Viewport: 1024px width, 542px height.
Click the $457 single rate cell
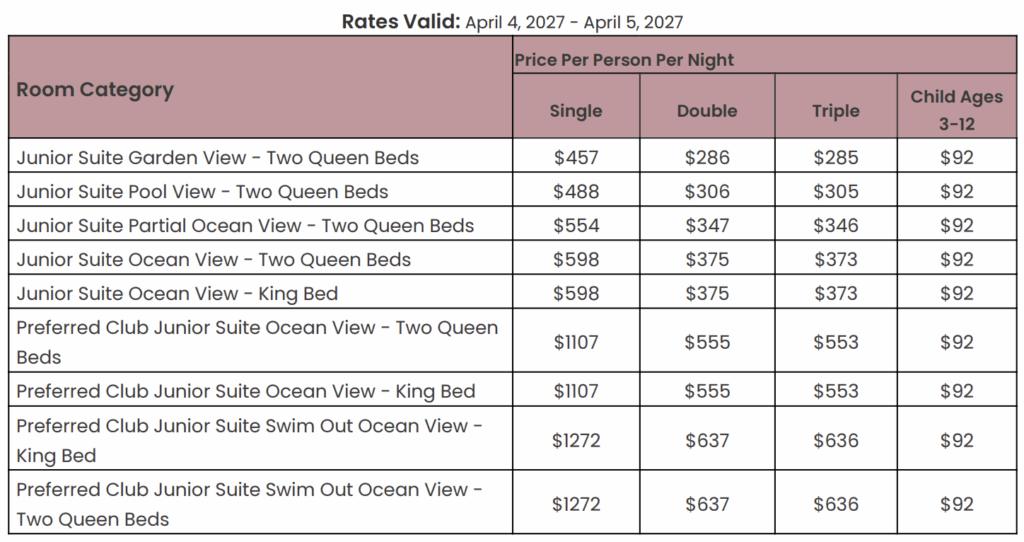(576, 157)
